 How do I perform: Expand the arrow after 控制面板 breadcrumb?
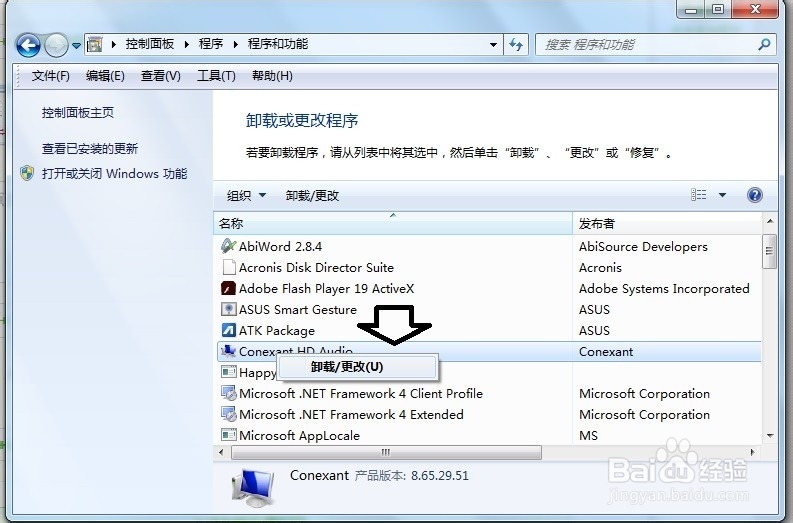coord(187,45)
